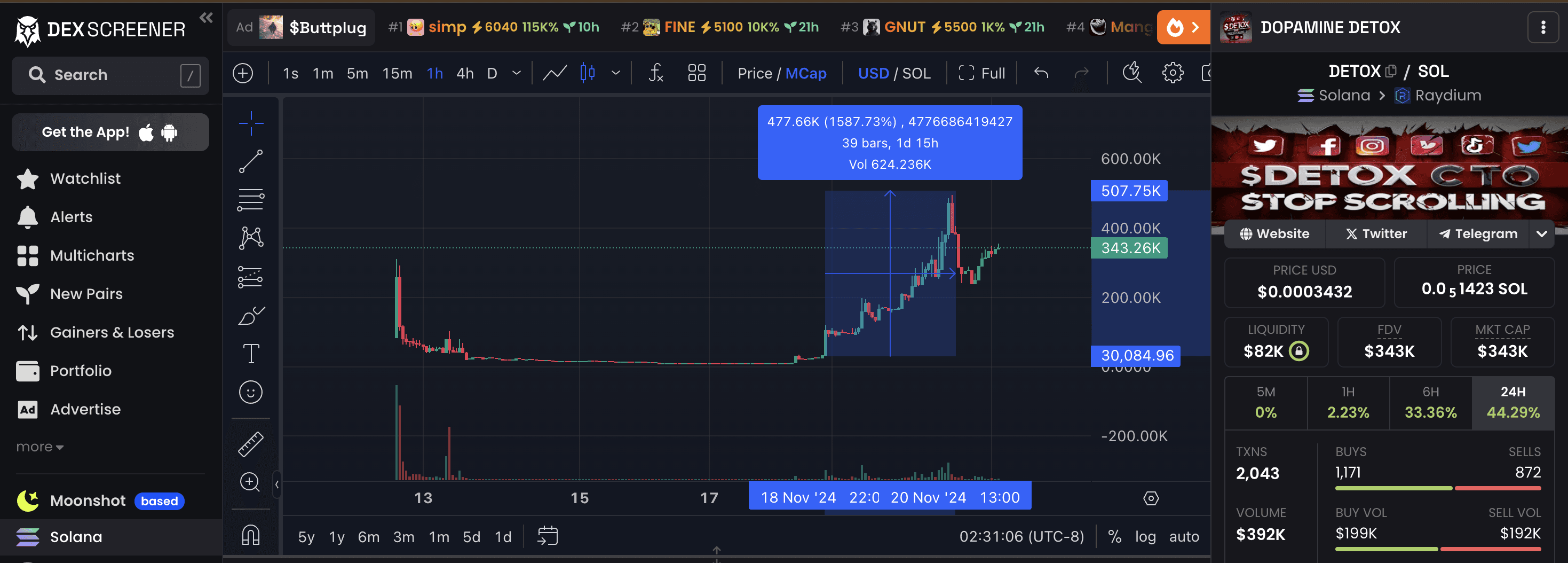
Task: Select the 1H price change tab
Action: click(1348, 403)
